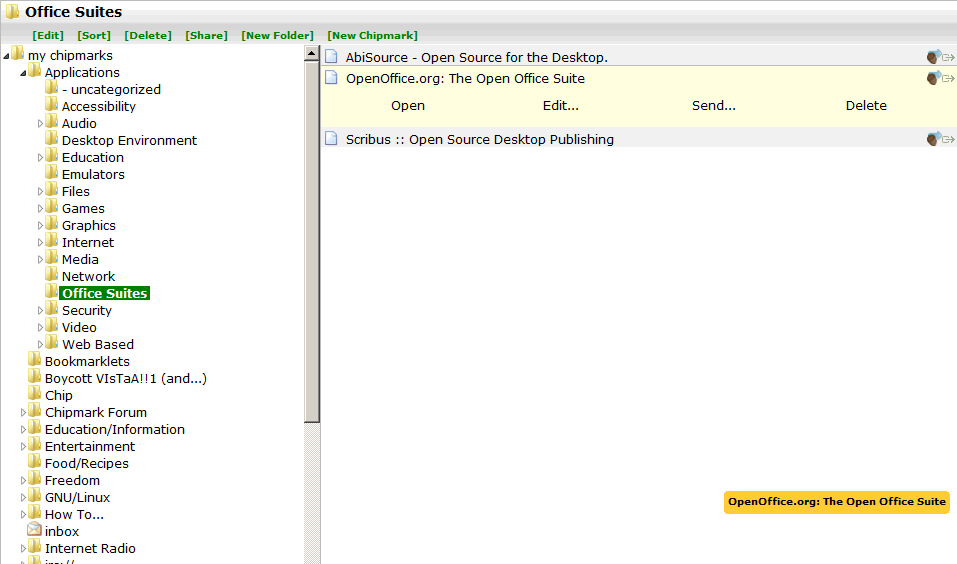957x564 pixels.
Task: Open the OpenOffice.org chipmark
Action: click(408, 106)
